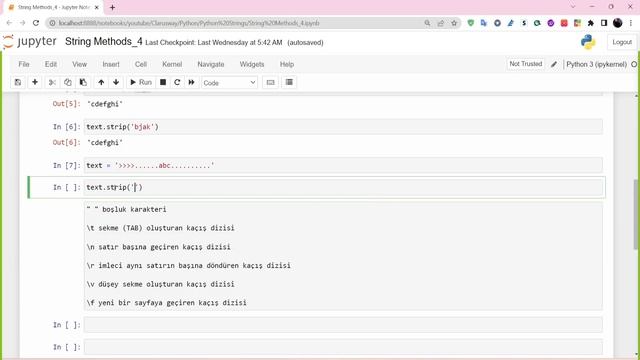The width and height of the screenshot is (640, 360).
Task: Move selected cell down arrow
Action: tap(116, 82)
